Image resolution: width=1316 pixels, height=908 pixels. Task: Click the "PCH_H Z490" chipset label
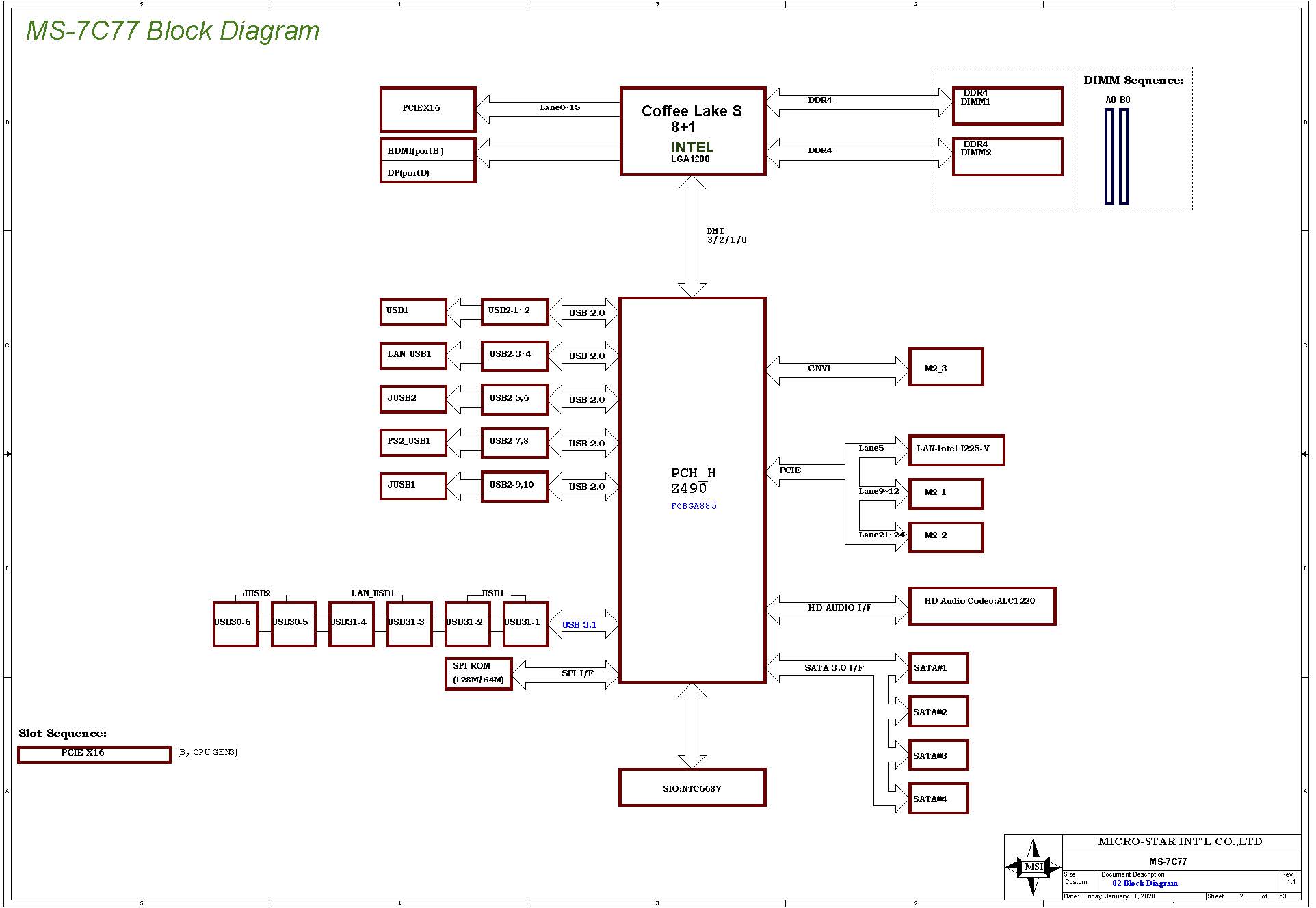pos(693,481)
